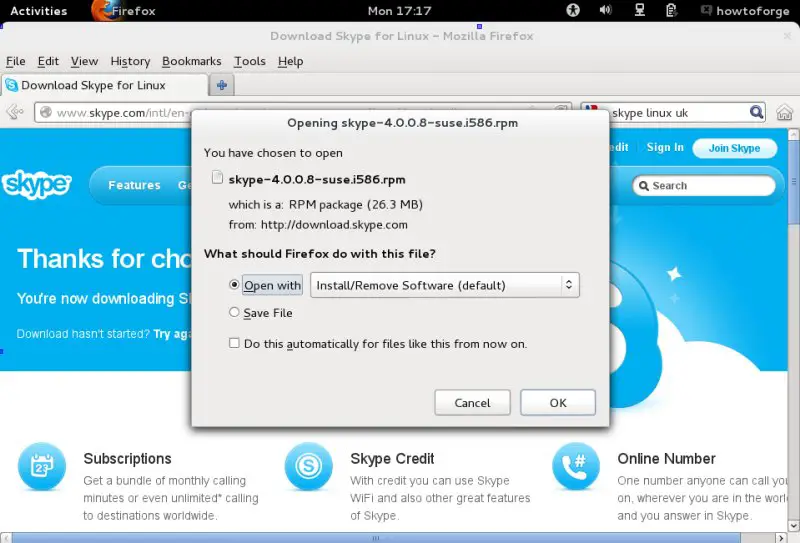The width and height of the screenshot is (800, 543).
Task: Select the Download Skype for Linux tab
Action: coord(105,85)
